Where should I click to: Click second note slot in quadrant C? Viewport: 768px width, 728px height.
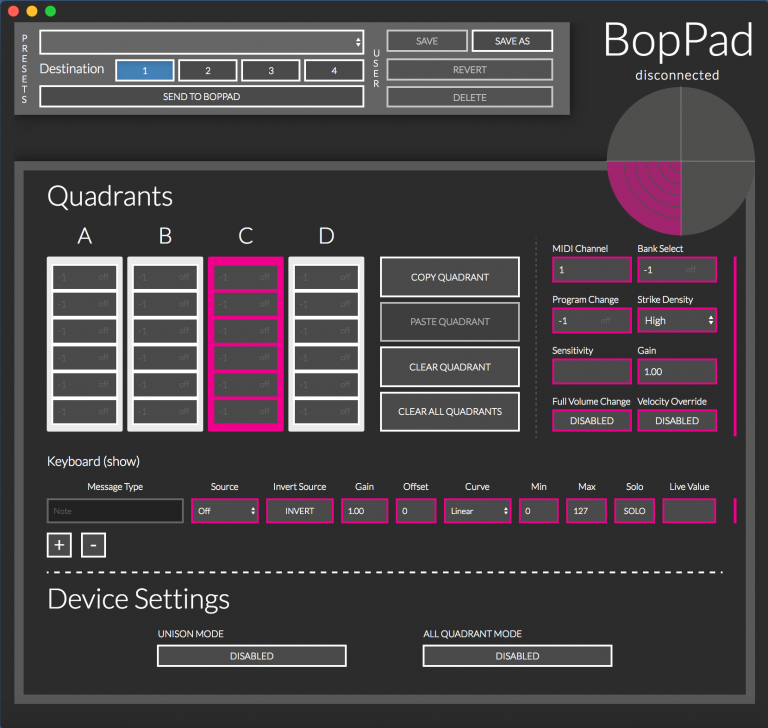(x=246, y=304)
